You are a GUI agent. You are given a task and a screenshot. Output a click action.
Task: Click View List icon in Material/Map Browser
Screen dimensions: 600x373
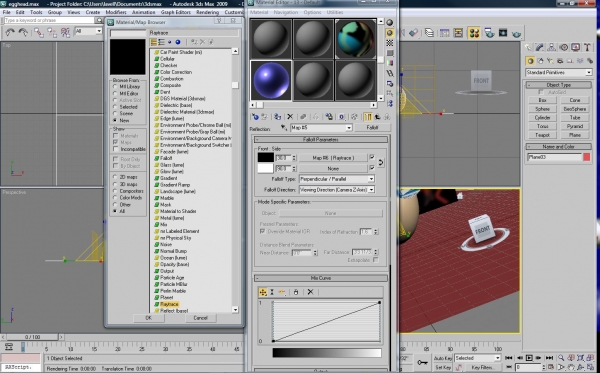[x=153, y=42]
